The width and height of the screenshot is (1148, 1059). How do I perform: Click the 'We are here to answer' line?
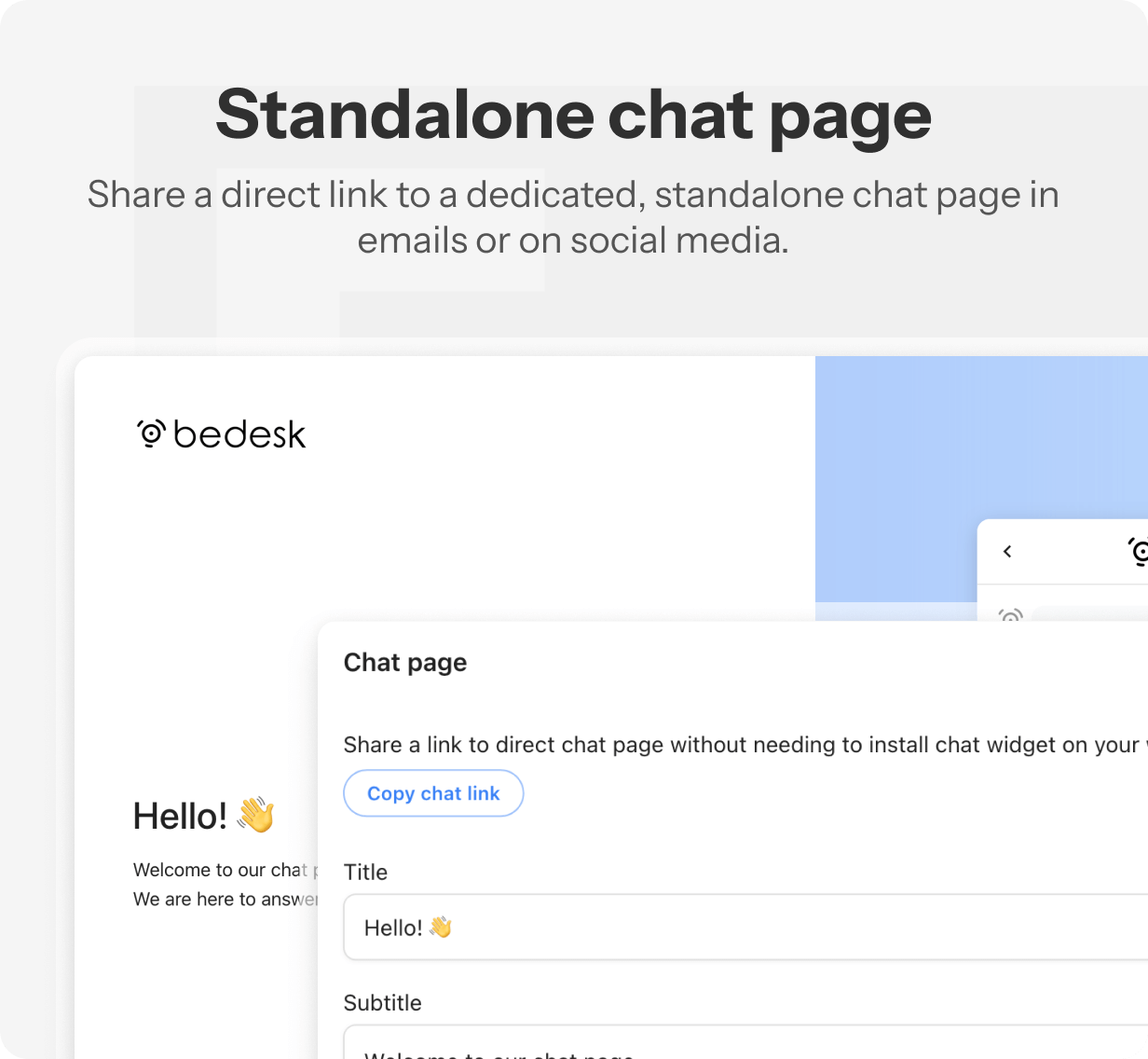tap(225, 900)
